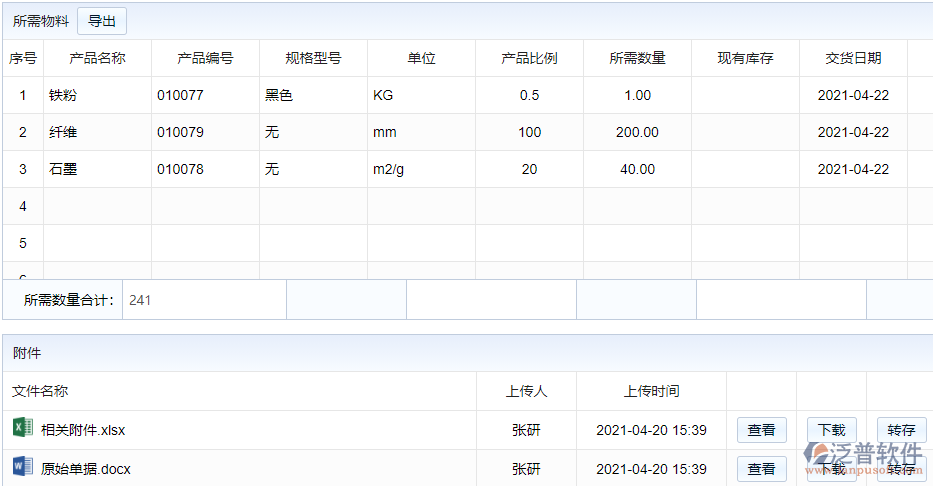This screenshot has height=486, width=933.
Task: Click the 规格型号 column header
Action: pos(313,58)
